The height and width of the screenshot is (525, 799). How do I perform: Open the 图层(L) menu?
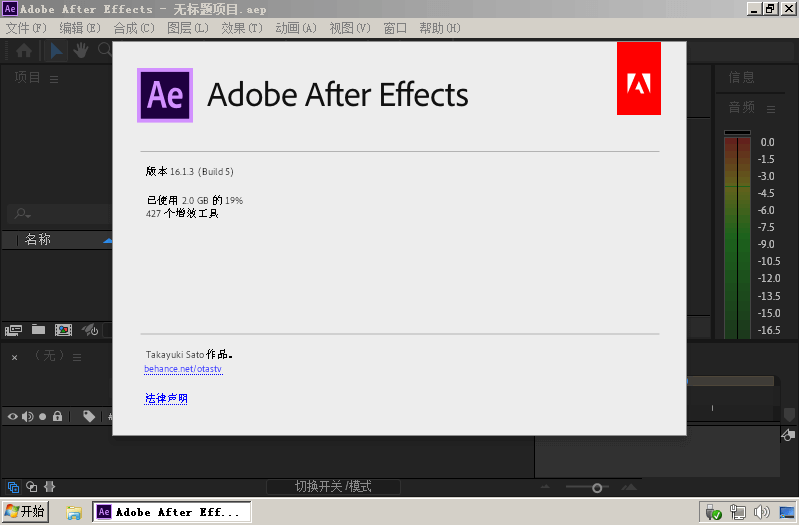point(188,28)
